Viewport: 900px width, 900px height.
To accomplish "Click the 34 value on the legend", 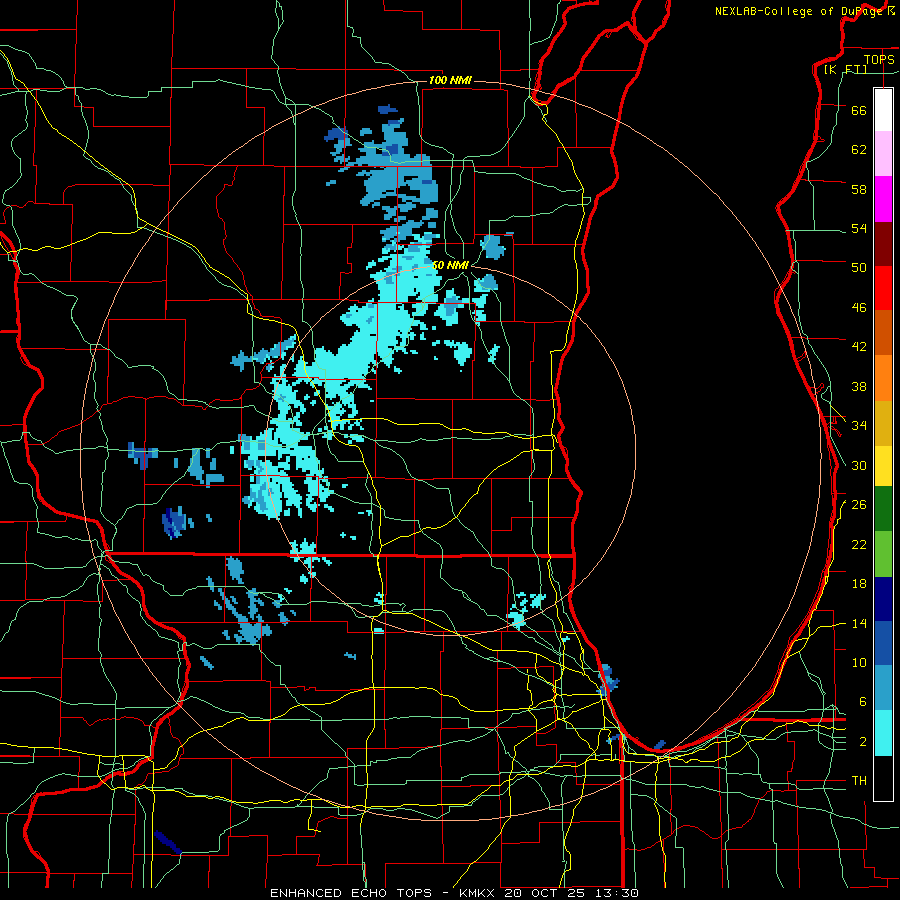I will coord(859,426).
